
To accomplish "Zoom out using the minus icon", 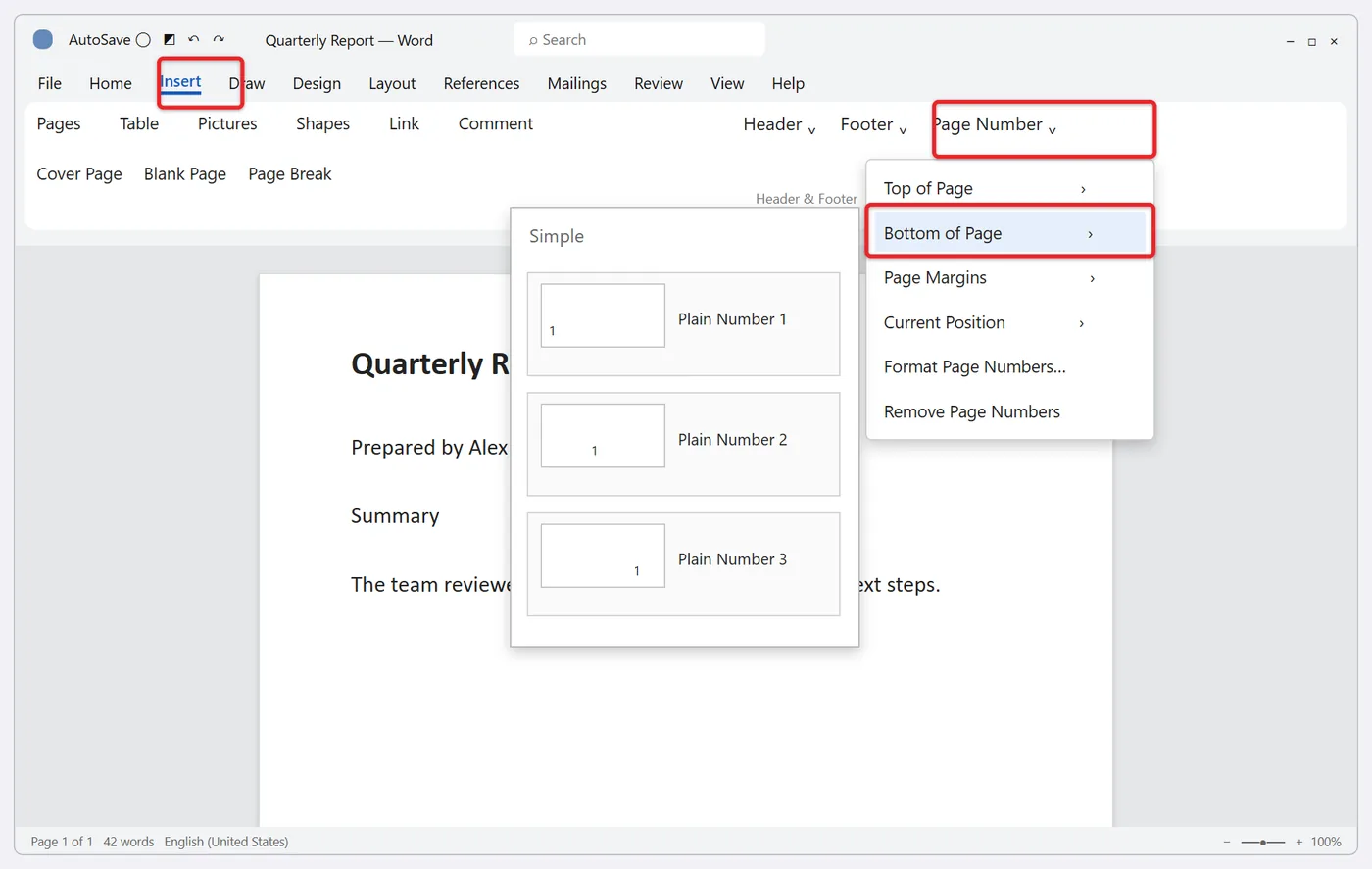I will pos(1227,842).
